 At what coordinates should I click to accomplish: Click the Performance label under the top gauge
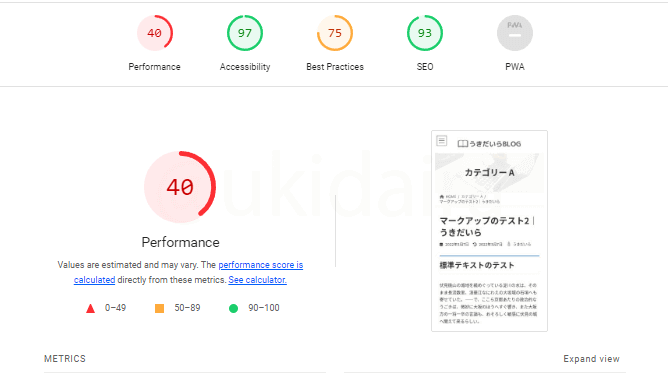[154, 67]
